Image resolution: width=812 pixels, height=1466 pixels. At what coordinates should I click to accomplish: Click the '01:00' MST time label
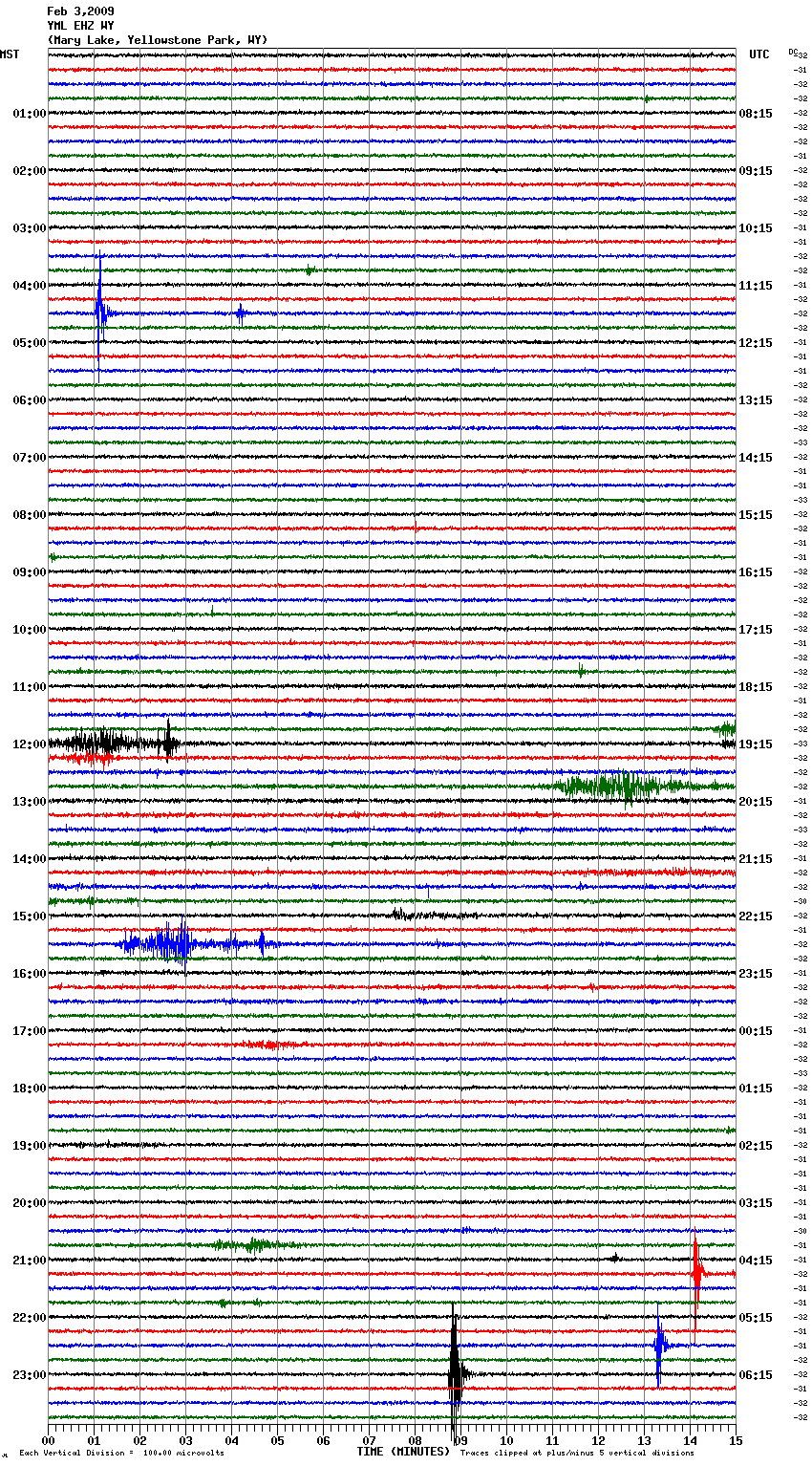(x=29, y=114)
